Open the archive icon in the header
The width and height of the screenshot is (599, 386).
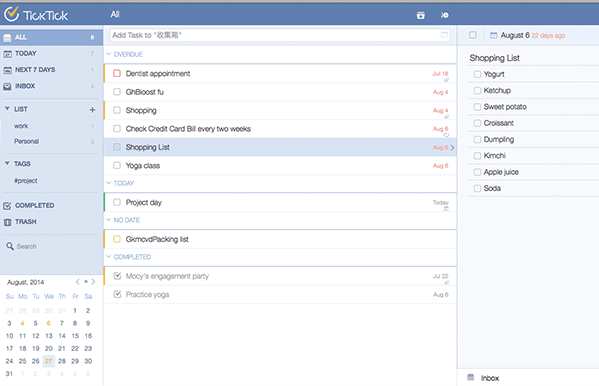[421, 15]
